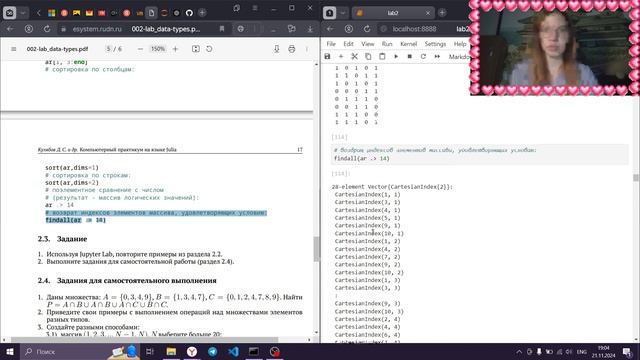
Task: Bookmark the PDF page in address bar
Action: click(x=222, y=29)
